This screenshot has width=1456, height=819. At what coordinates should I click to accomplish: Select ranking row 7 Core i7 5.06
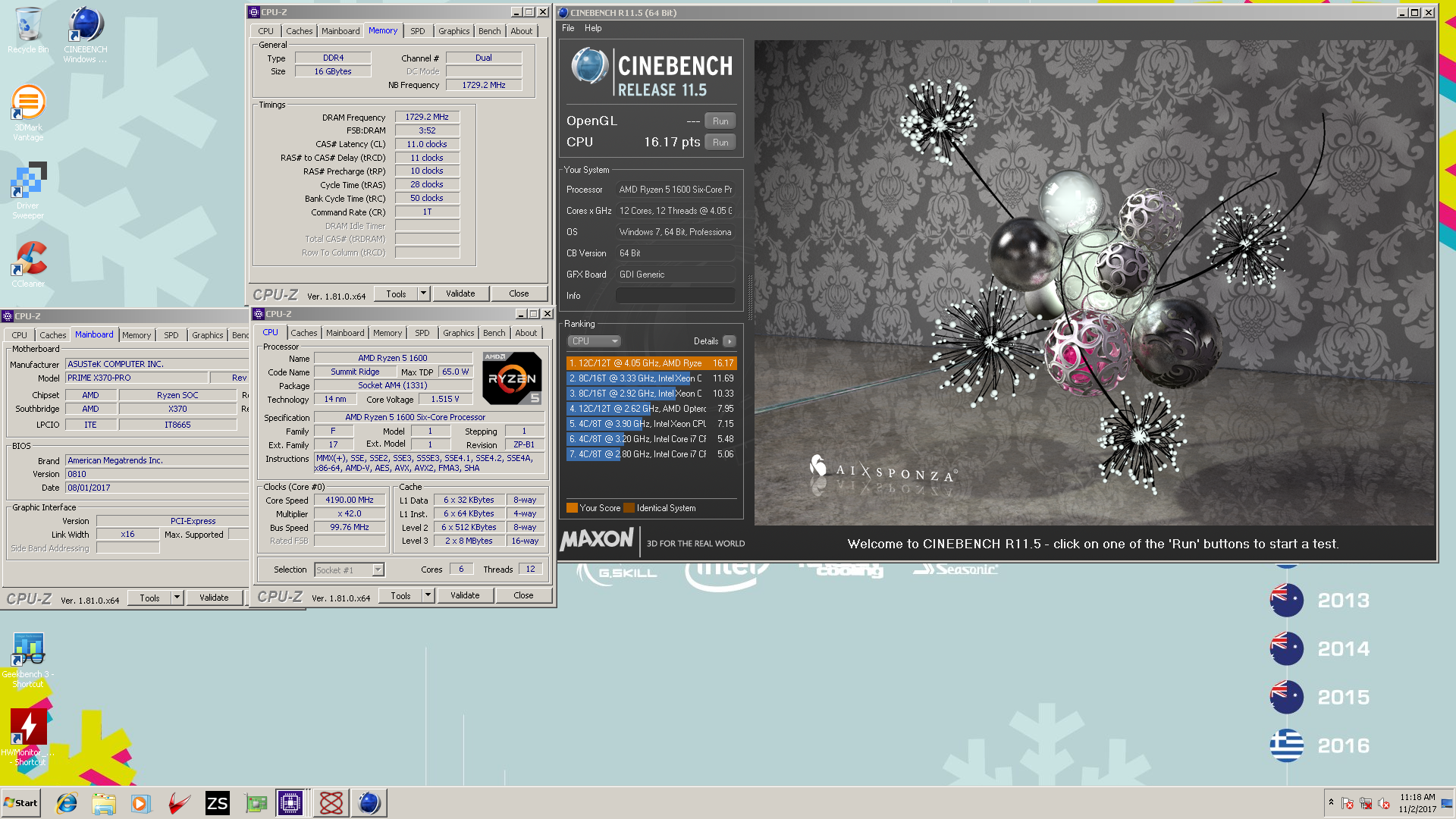click(x=651, y=454)
